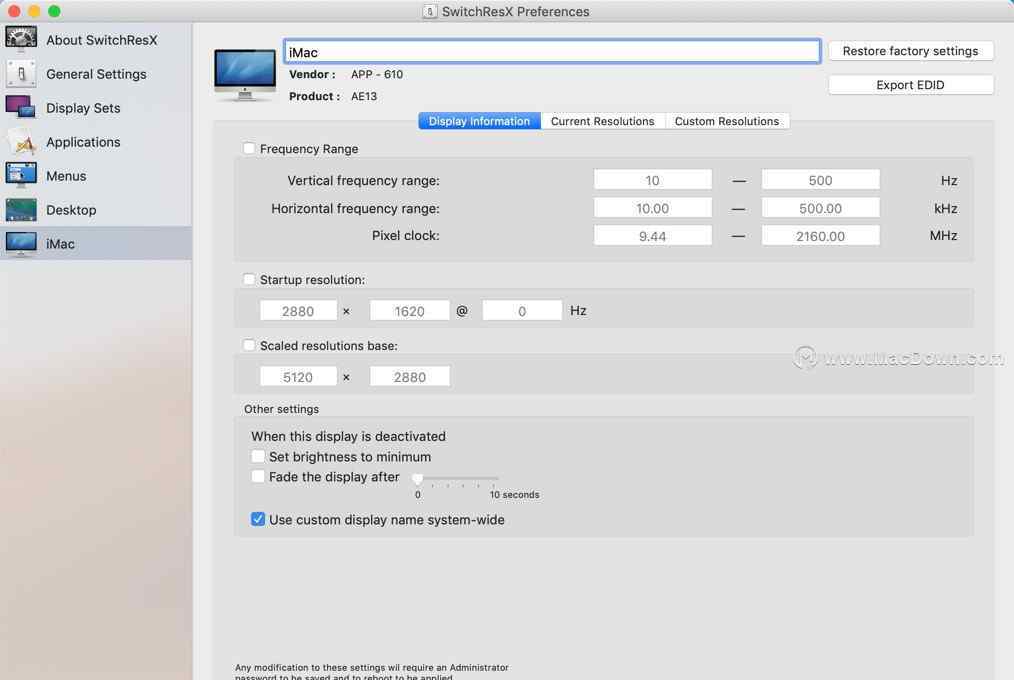Open Display Sets pane

click(x=83, y=108)
